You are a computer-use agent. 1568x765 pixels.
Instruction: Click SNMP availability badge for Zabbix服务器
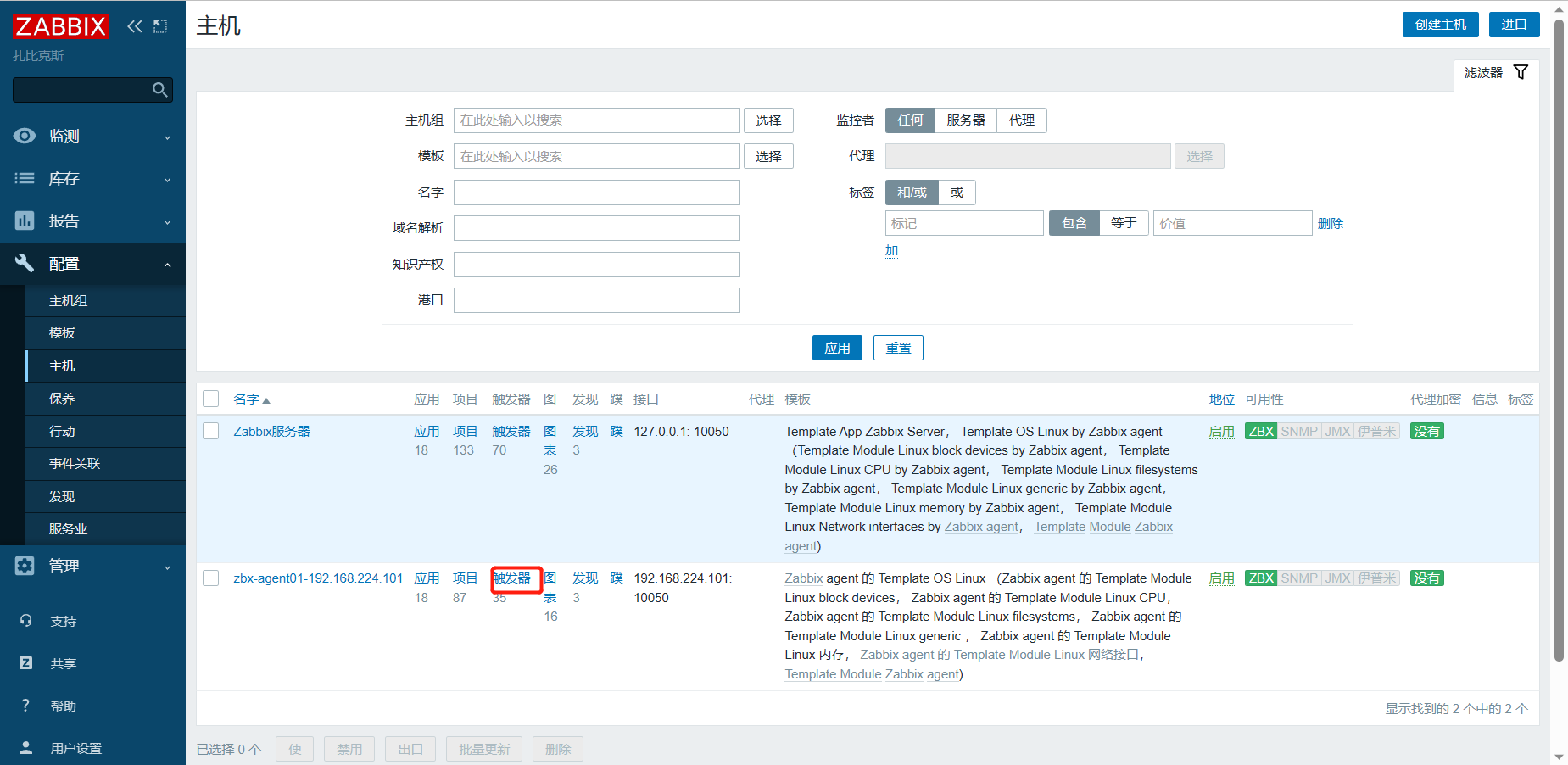pos(1299,432)
